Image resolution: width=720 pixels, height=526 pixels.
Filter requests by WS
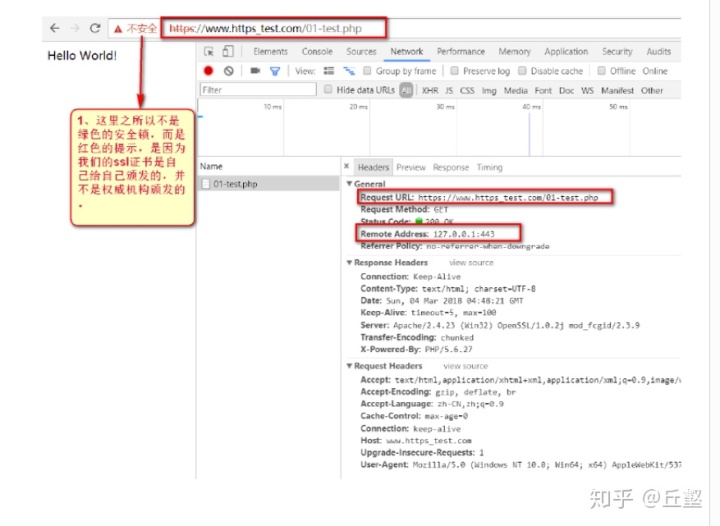click(587, 90)
